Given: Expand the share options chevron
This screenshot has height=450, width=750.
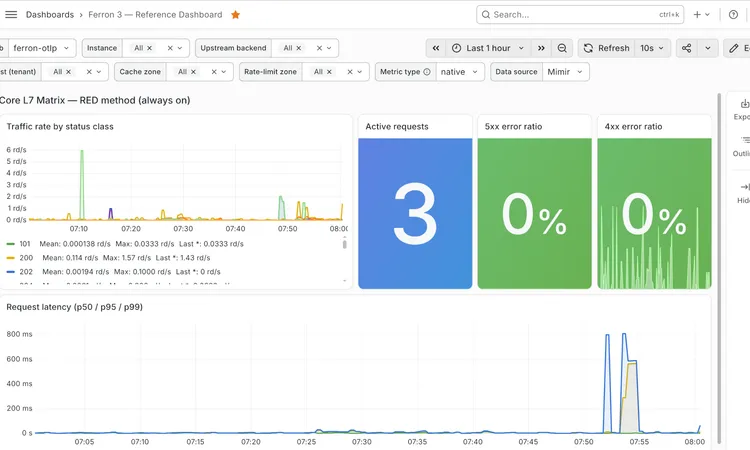Looking at the screenshot, I should pos(708,48).
